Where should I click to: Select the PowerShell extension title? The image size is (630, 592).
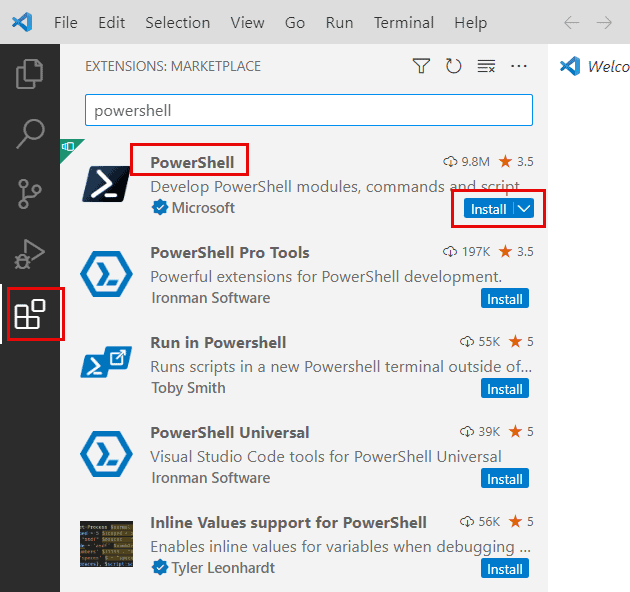coord(192,162)
